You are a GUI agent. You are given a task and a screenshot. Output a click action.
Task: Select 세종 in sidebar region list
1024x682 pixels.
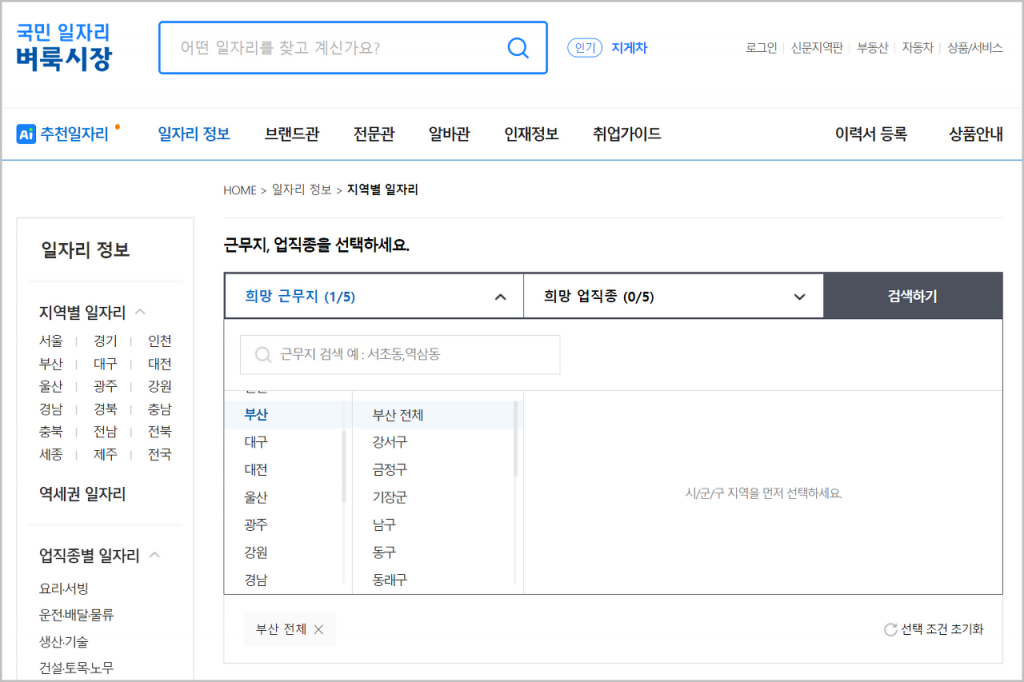pyautogui.click(x=51, y=454)
